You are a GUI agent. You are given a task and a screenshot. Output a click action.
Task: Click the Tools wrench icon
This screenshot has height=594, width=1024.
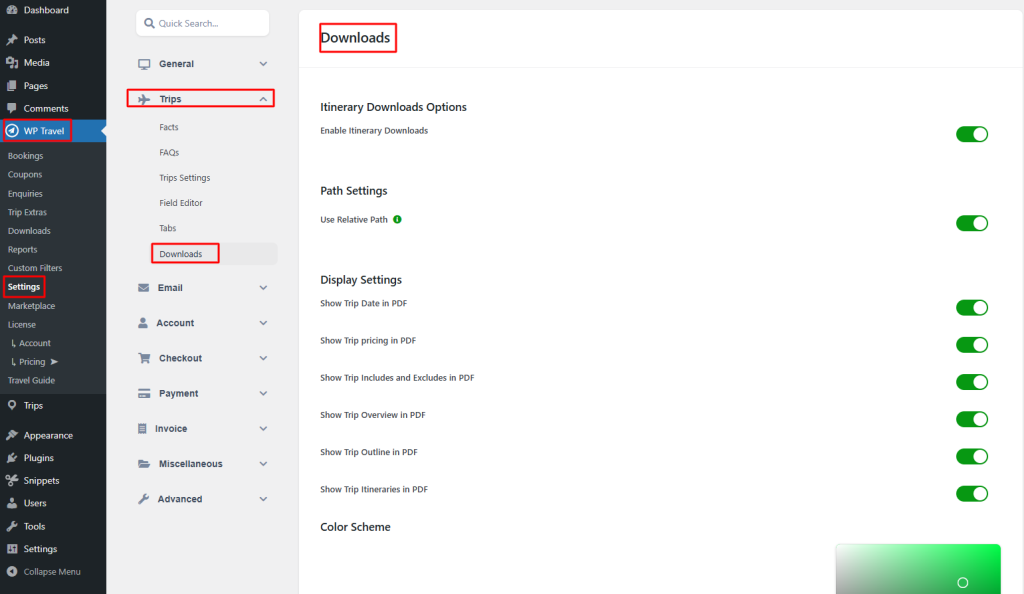[12, 526]
